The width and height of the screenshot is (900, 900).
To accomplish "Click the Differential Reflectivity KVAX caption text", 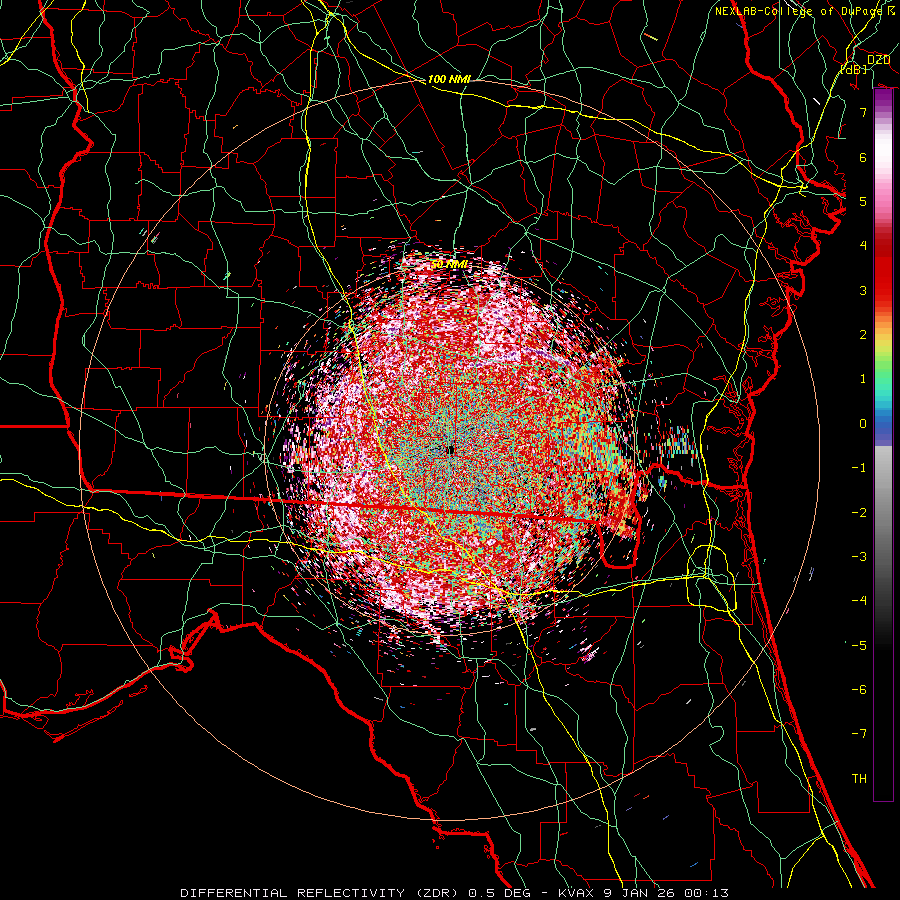I will pyautogui.click(x=455, y=893).
